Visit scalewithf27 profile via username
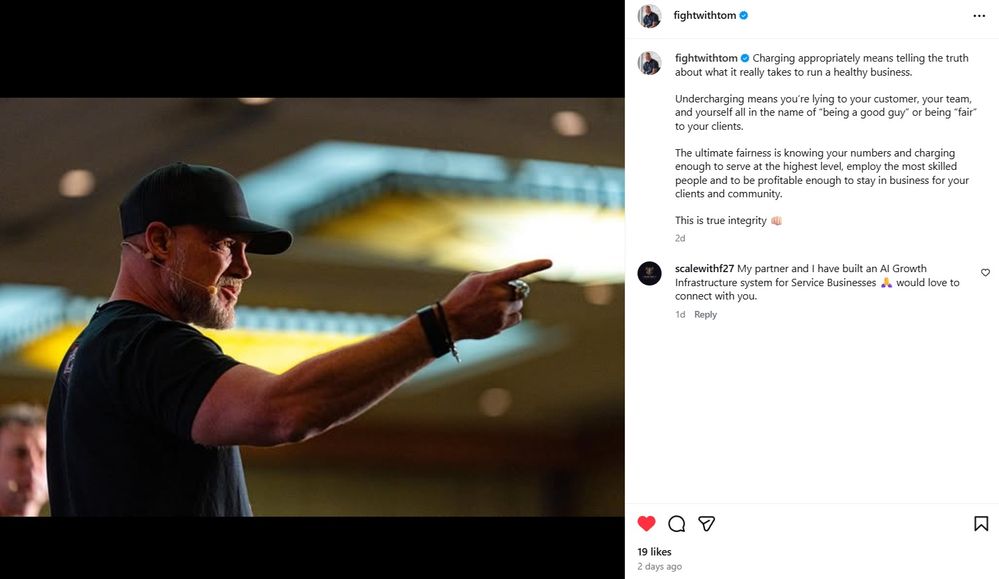The image size is (999, 579). tap(705, 269)
